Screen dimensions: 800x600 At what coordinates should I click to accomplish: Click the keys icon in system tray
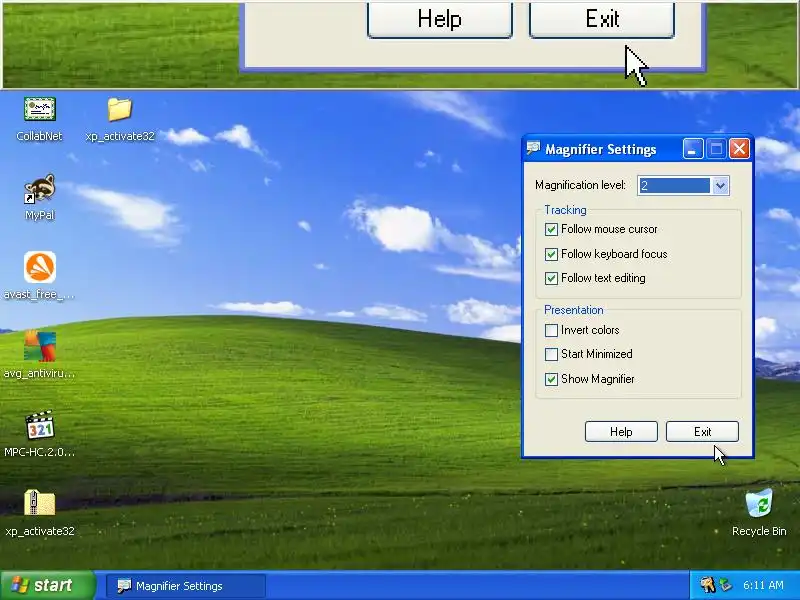(707, 585)
